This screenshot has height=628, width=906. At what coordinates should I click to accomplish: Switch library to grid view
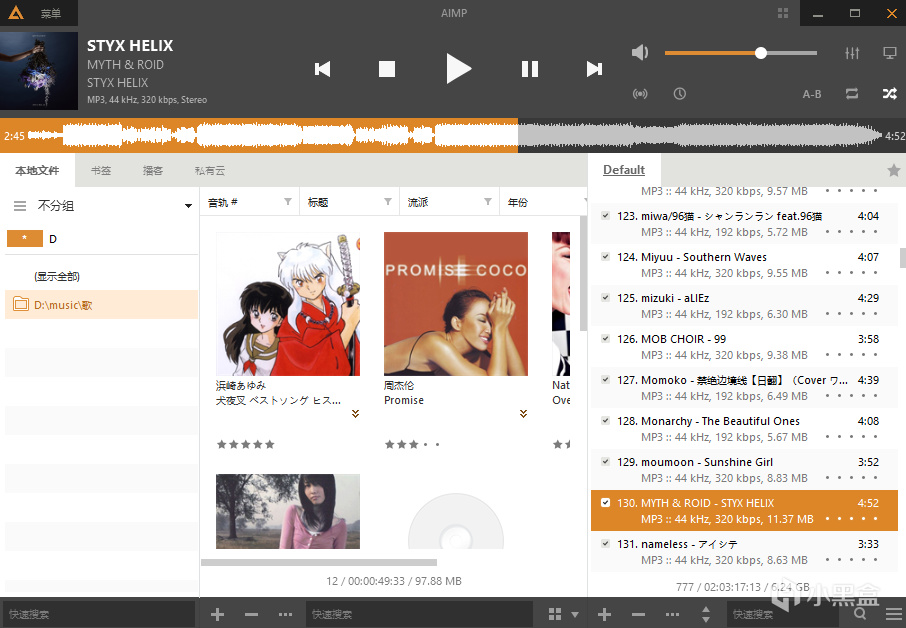555,614
